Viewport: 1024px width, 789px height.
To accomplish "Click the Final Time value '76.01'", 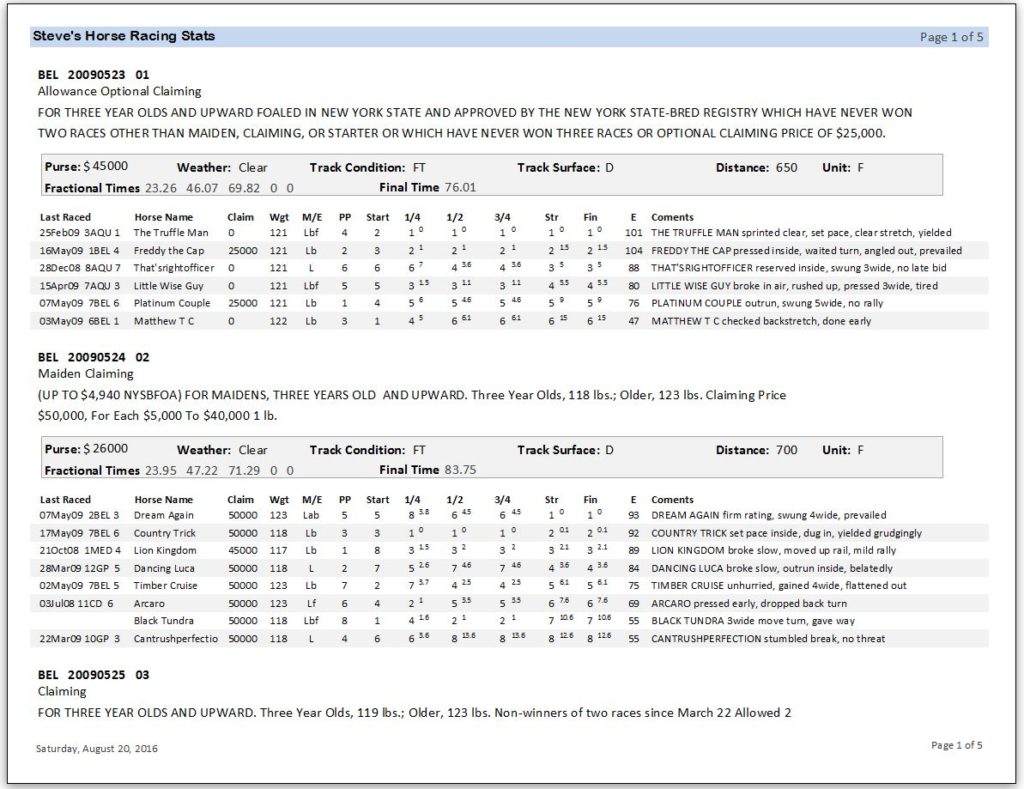I will coord(460,187).
